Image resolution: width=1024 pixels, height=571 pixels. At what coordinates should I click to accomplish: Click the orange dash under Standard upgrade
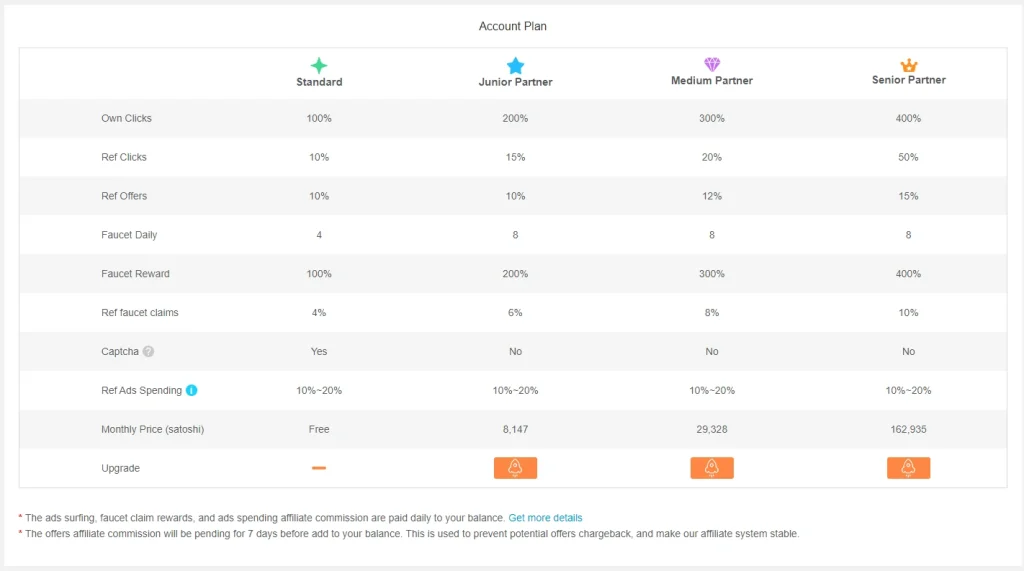(319, 468)
